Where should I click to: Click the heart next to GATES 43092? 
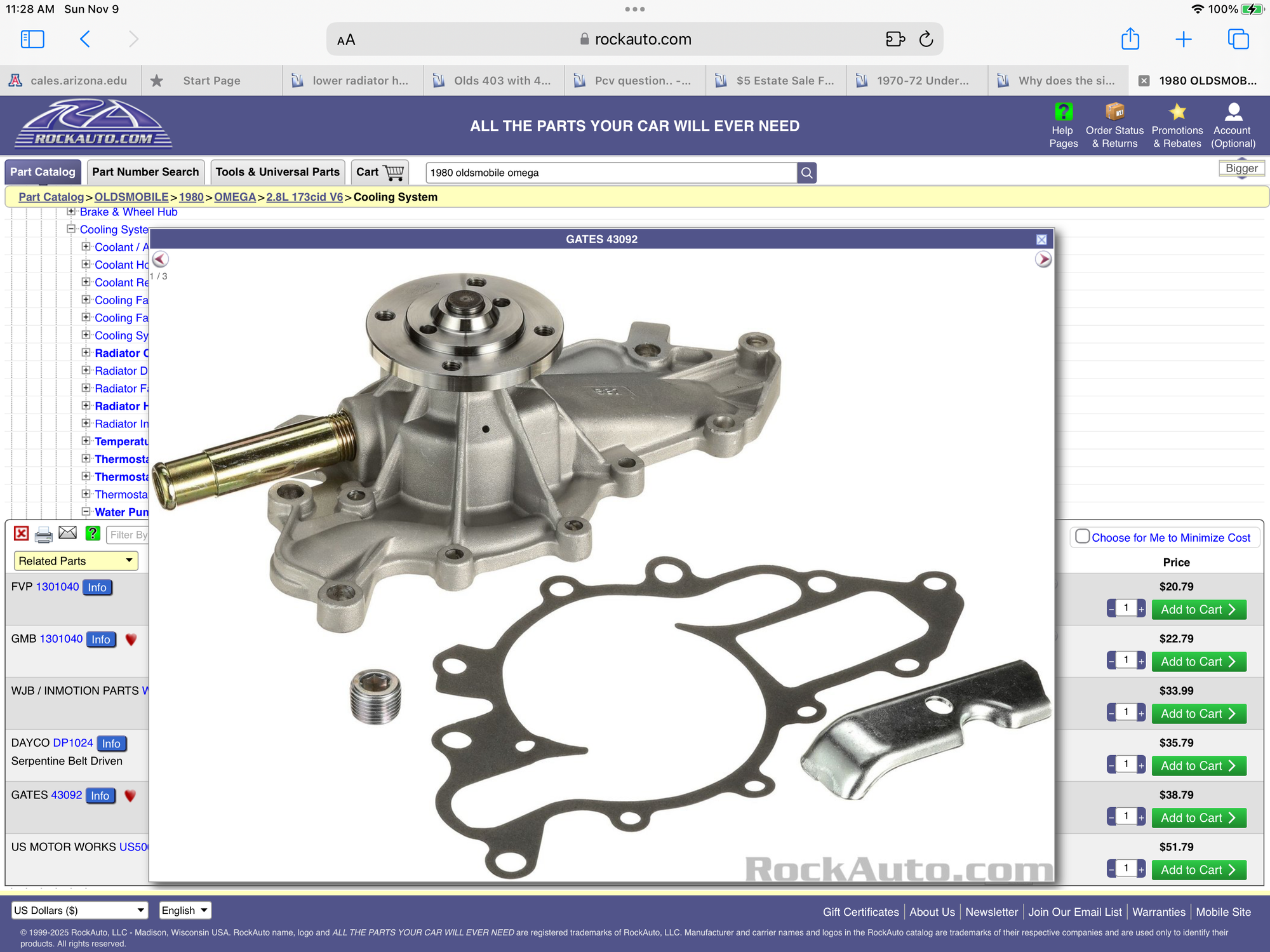click(130, 796)
